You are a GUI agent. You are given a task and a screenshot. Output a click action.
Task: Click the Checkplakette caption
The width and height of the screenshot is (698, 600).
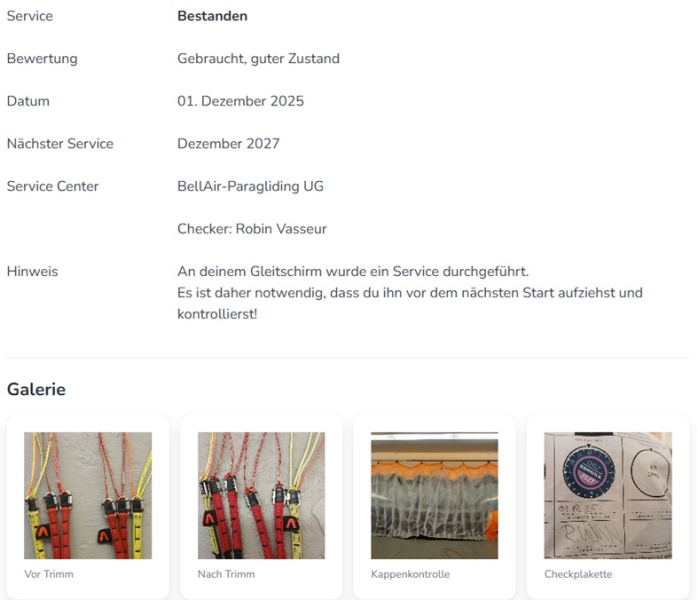point(578,574)
